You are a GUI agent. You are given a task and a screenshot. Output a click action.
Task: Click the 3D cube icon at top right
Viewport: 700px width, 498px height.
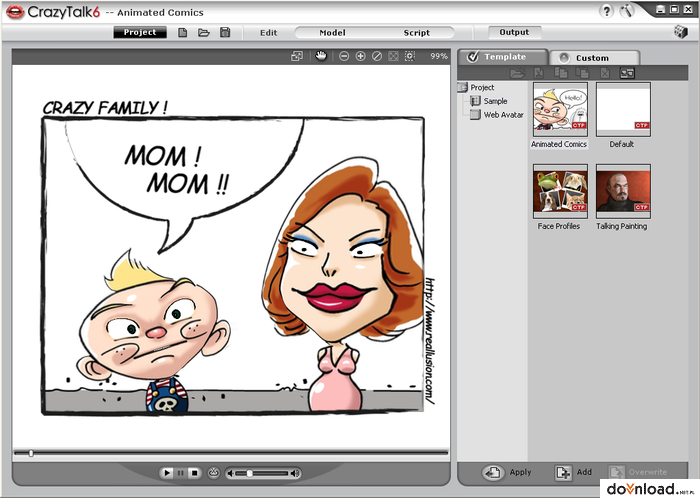[681, 32]
